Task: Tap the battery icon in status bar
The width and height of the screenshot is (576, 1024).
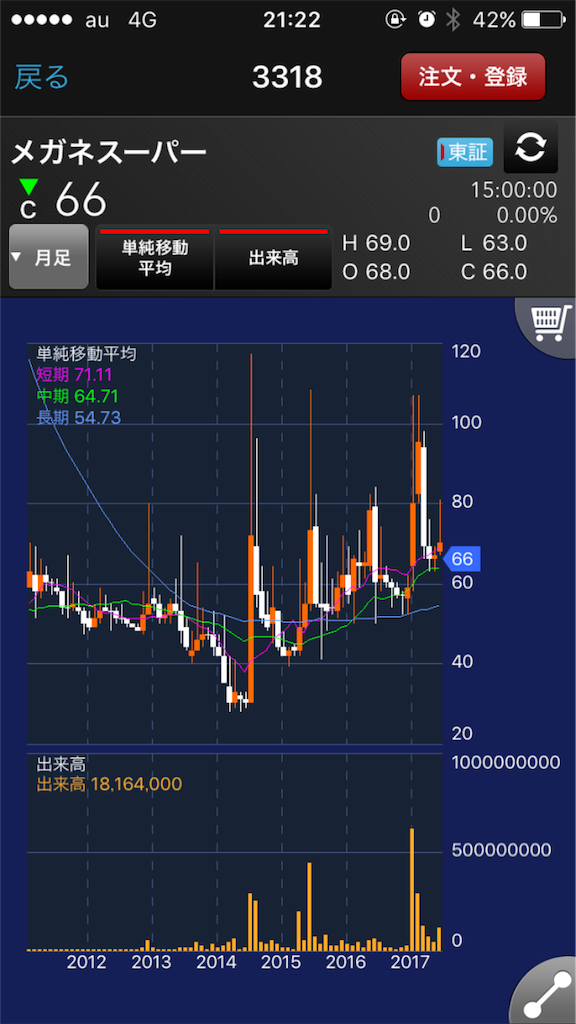Action: coord(541,20)
